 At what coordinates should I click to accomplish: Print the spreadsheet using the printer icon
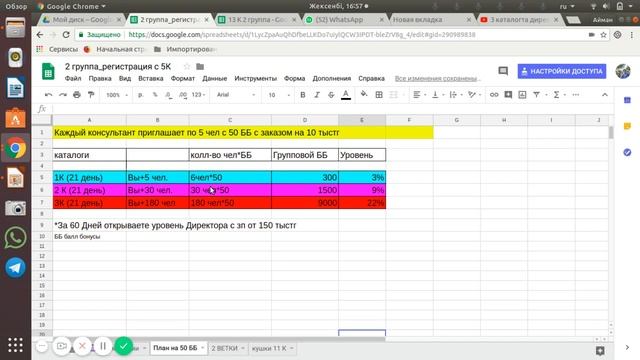point(77,95)
